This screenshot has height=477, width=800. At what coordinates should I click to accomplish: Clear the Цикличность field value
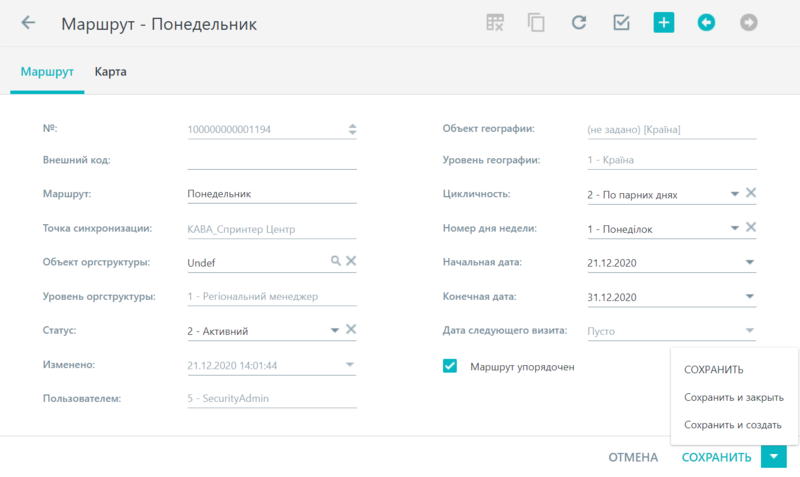coord(751,193)
